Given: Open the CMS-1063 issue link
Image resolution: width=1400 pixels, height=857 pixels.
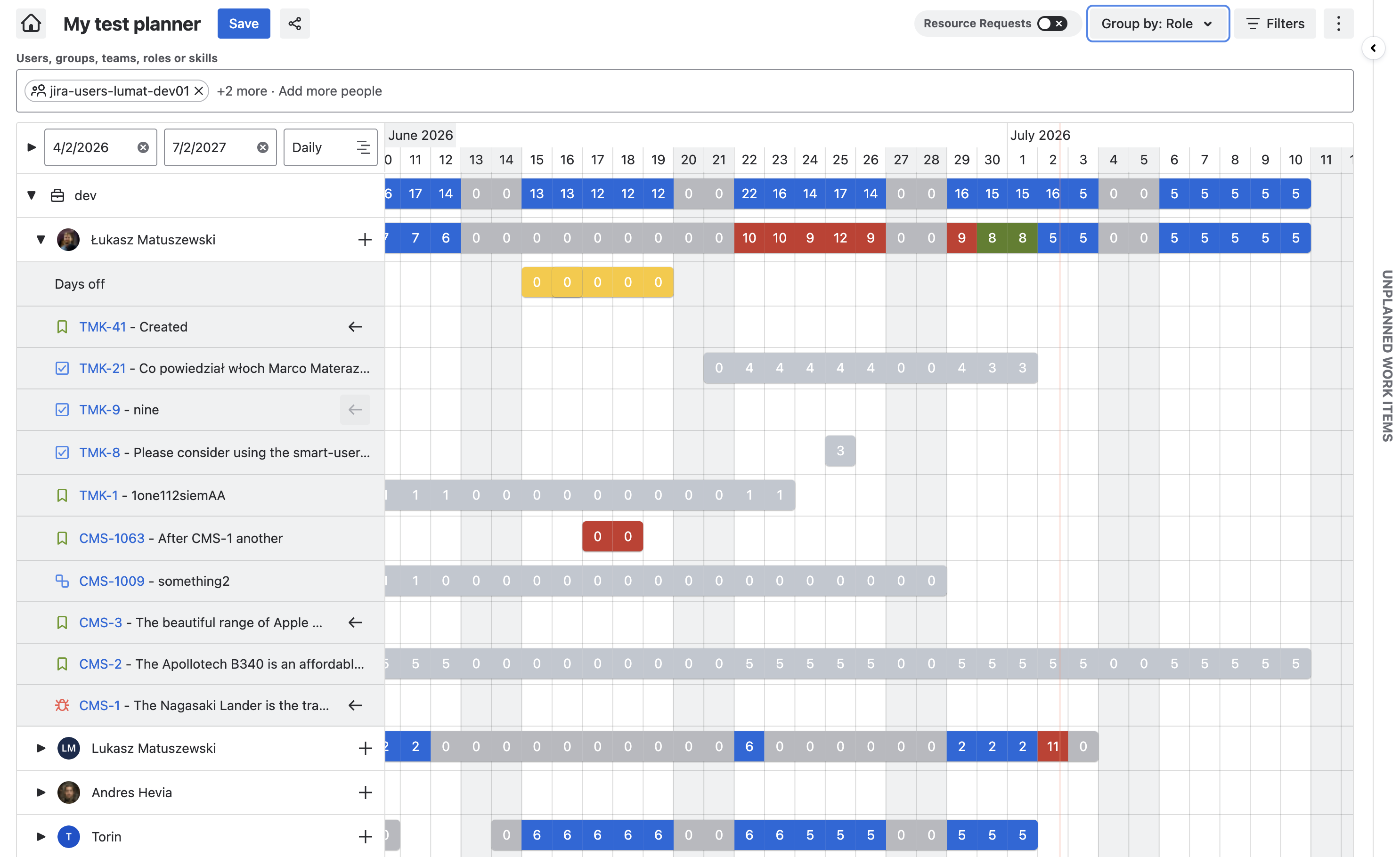Looking at the screenshot, I should click(x=112, y=538).
